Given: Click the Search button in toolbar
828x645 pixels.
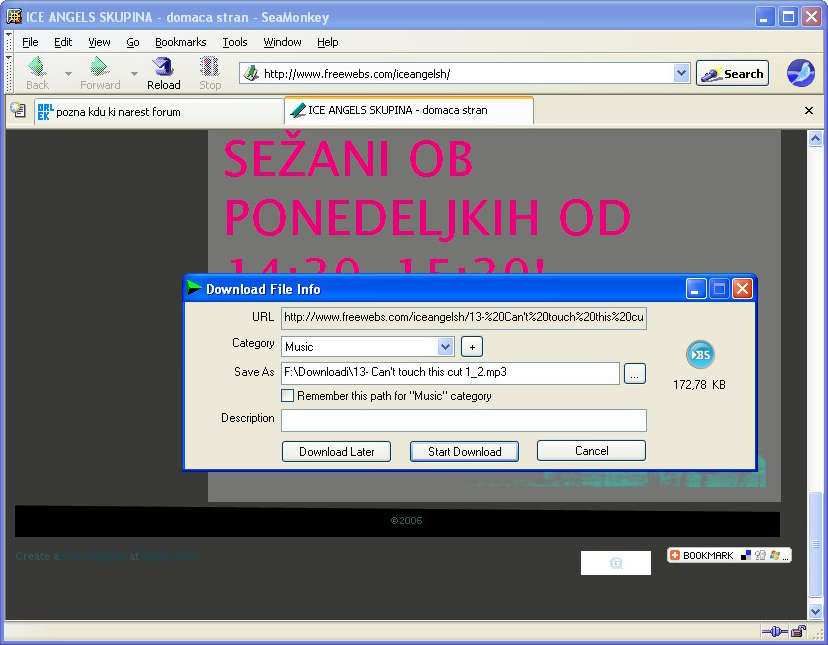Looking at the screenshot, I should pyautogui.click(x=732, y=73).
